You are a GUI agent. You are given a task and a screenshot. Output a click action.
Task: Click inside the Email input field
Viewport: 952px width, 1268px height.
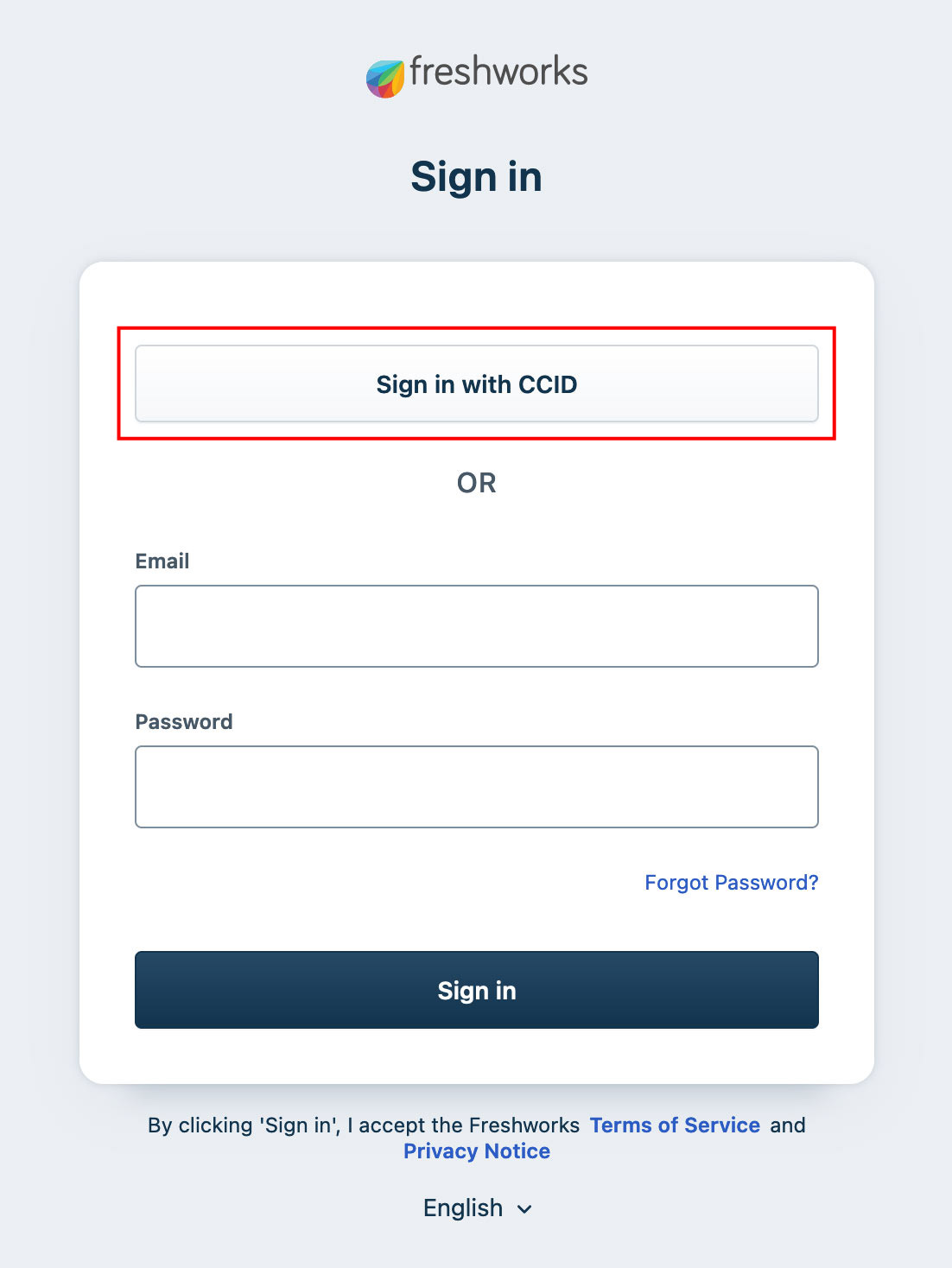pyautogui.click(x=476, y=625)
